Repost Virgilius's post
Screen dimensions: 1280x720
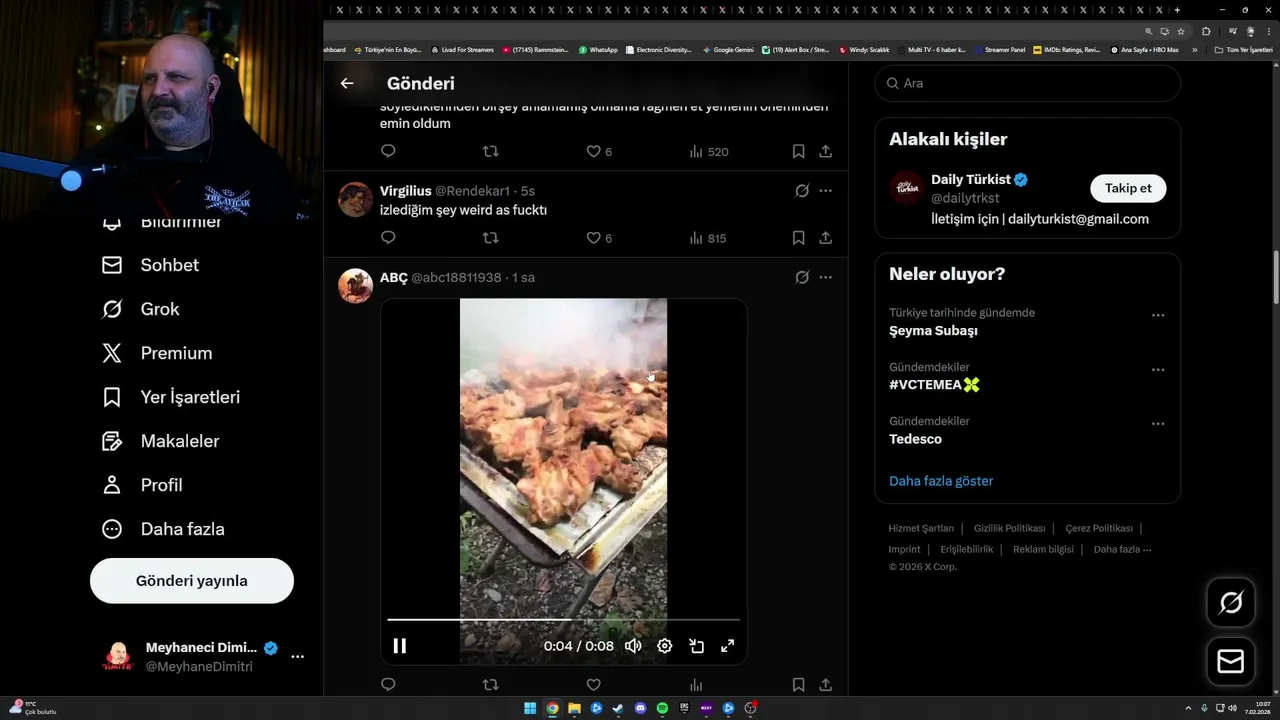(x=490, y=238)
